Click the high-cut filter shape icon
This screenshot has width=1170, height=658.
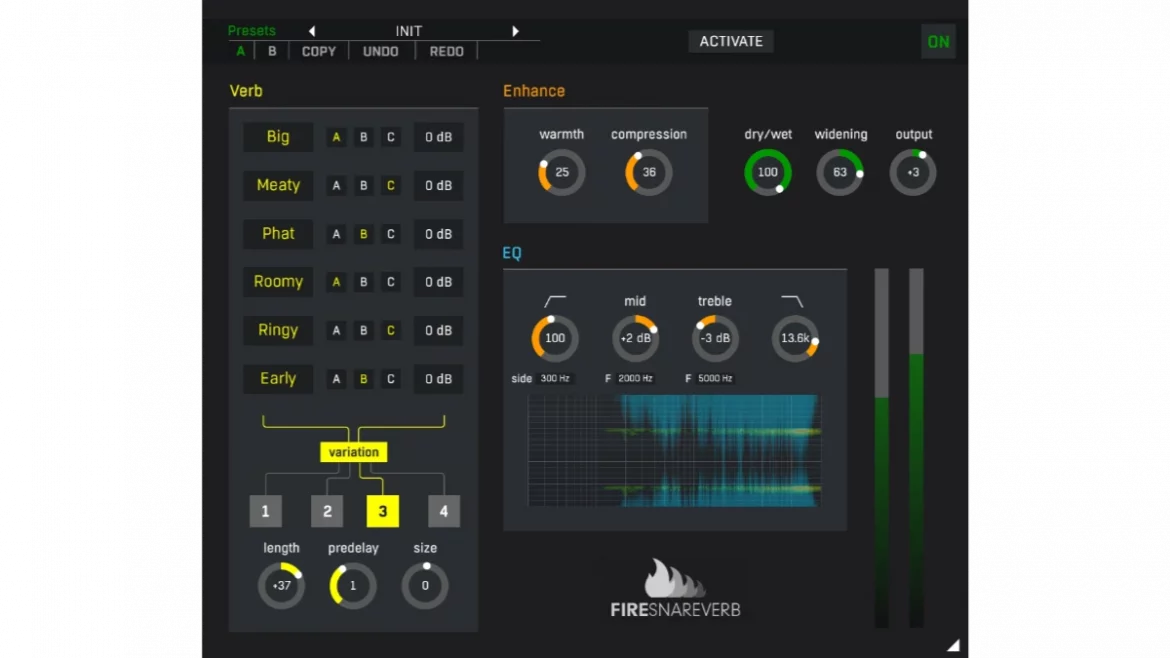click(792, 301)
